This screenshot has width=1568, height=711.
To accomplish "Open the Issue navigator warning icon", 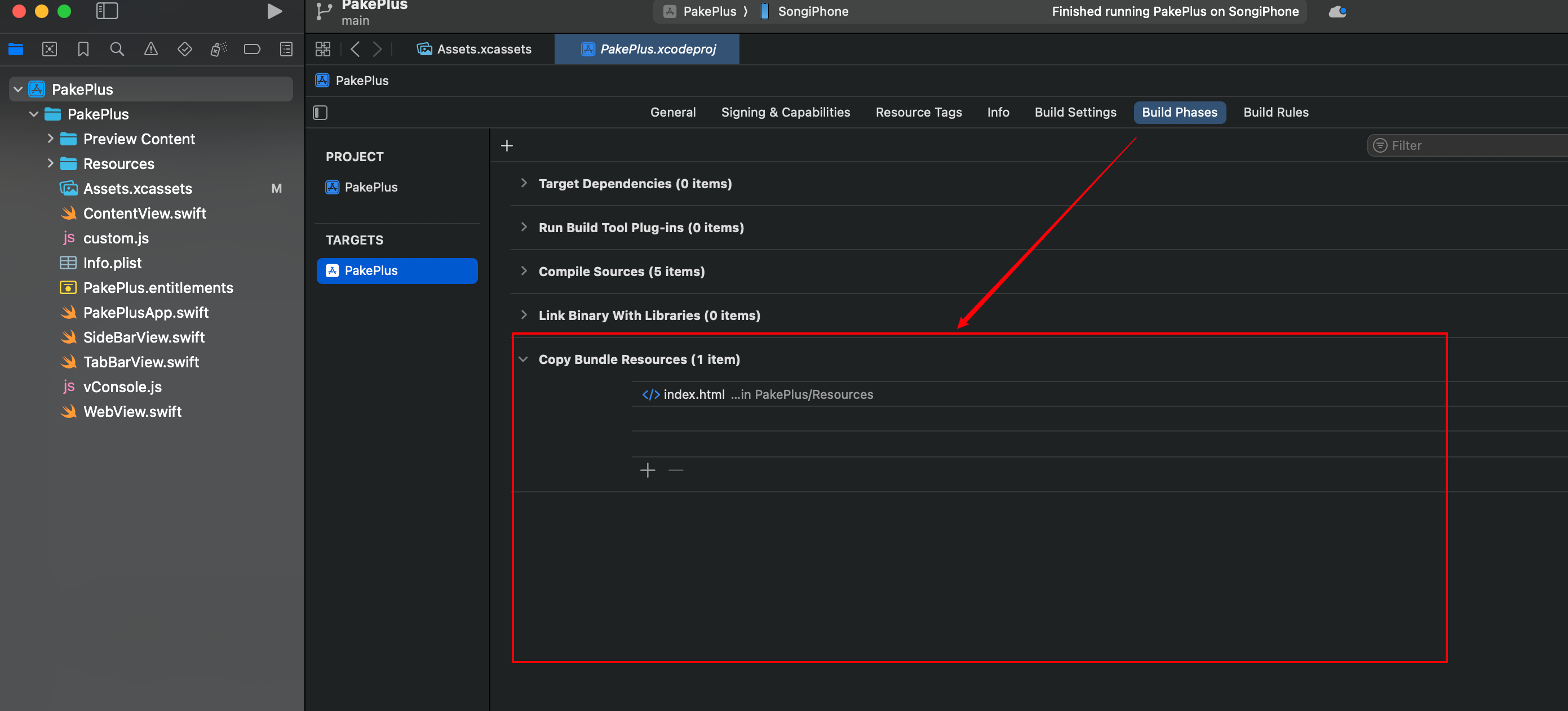I will tap(150, 49).
